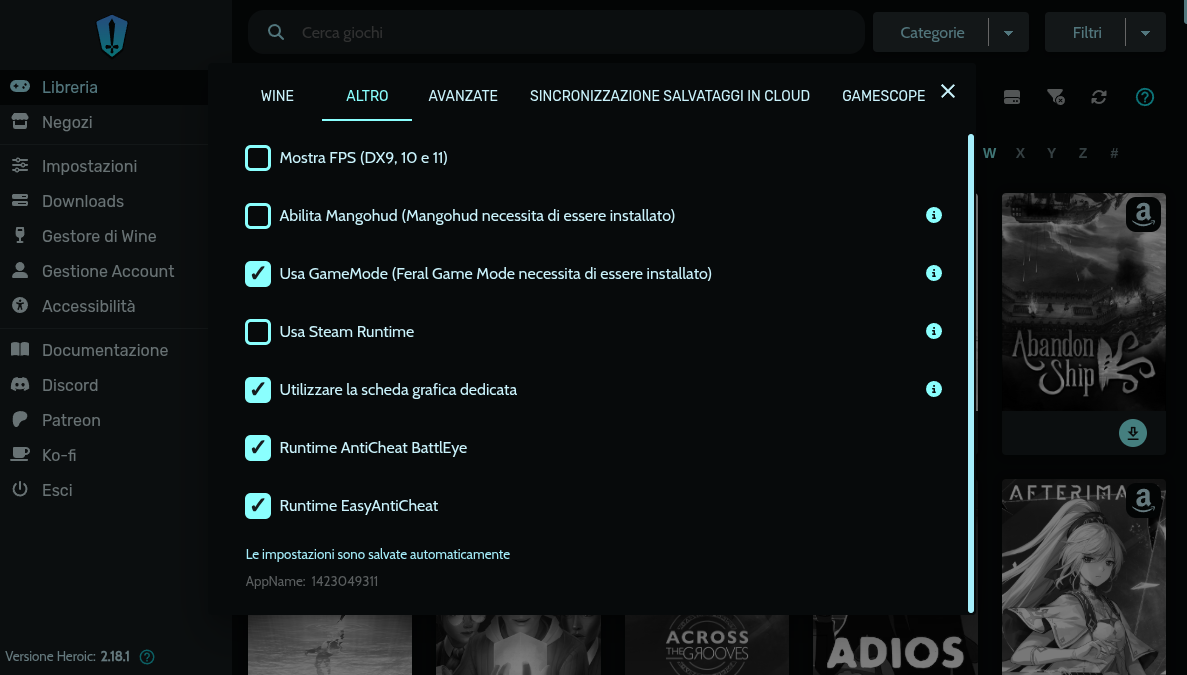Open Gestione Account
Image resolution: width=1187 pixels, height=675 pixels.
[104, 271]
